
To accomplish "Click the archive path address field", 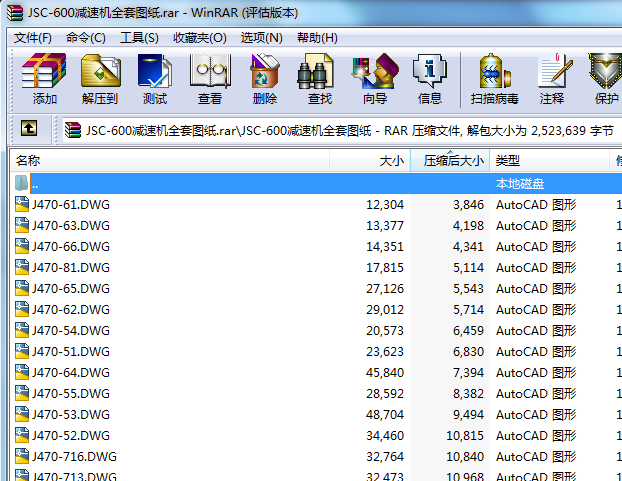I will (x=342, y=130).
